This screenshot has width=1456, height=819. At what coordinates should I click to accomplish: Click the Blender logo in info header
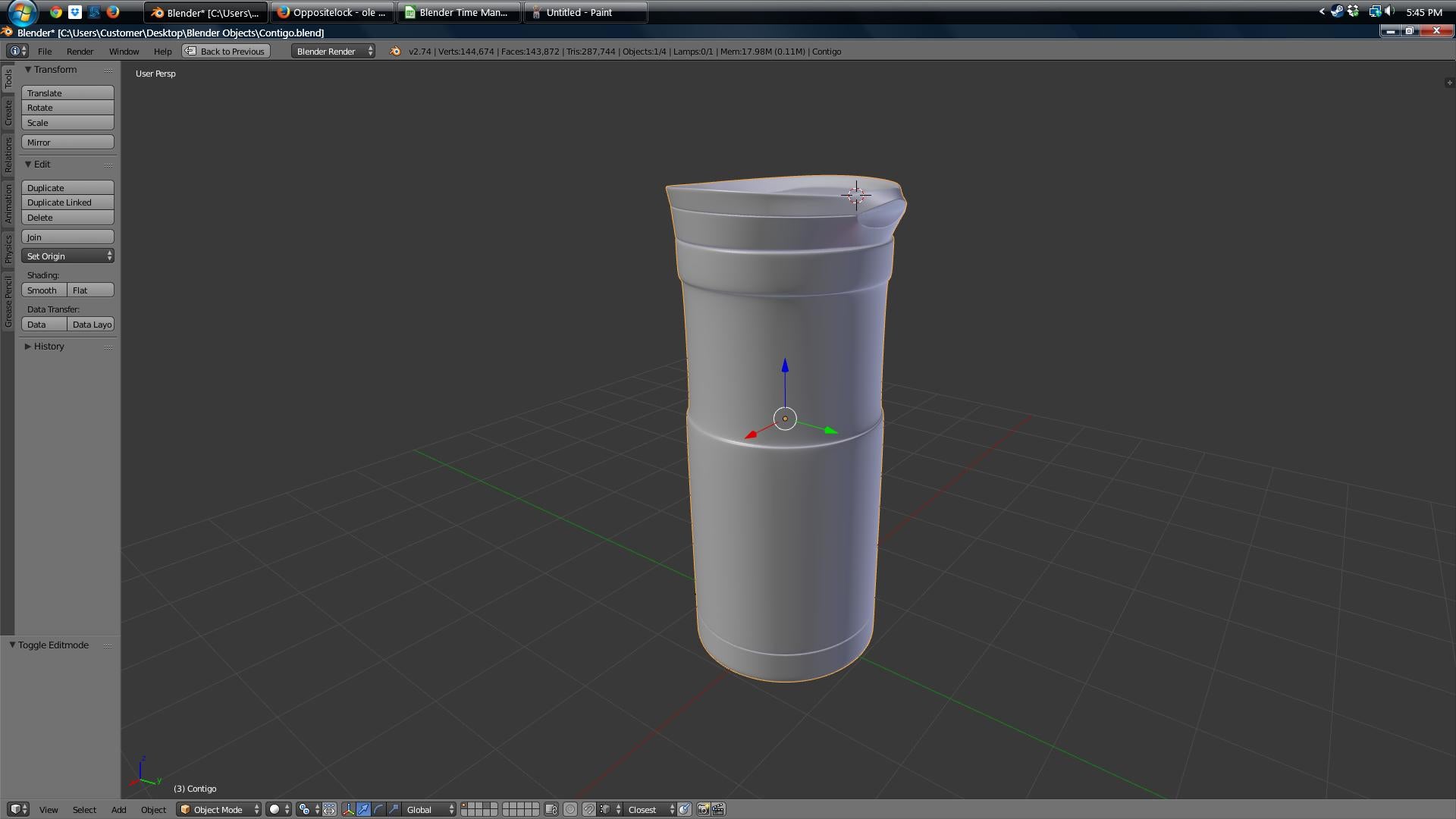pyautogui.click(x=395, y=51)
